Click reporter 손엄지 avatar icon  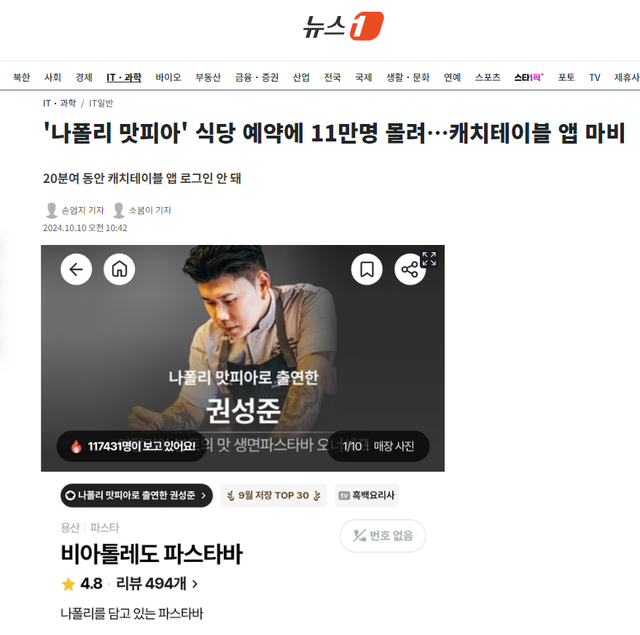51,210
